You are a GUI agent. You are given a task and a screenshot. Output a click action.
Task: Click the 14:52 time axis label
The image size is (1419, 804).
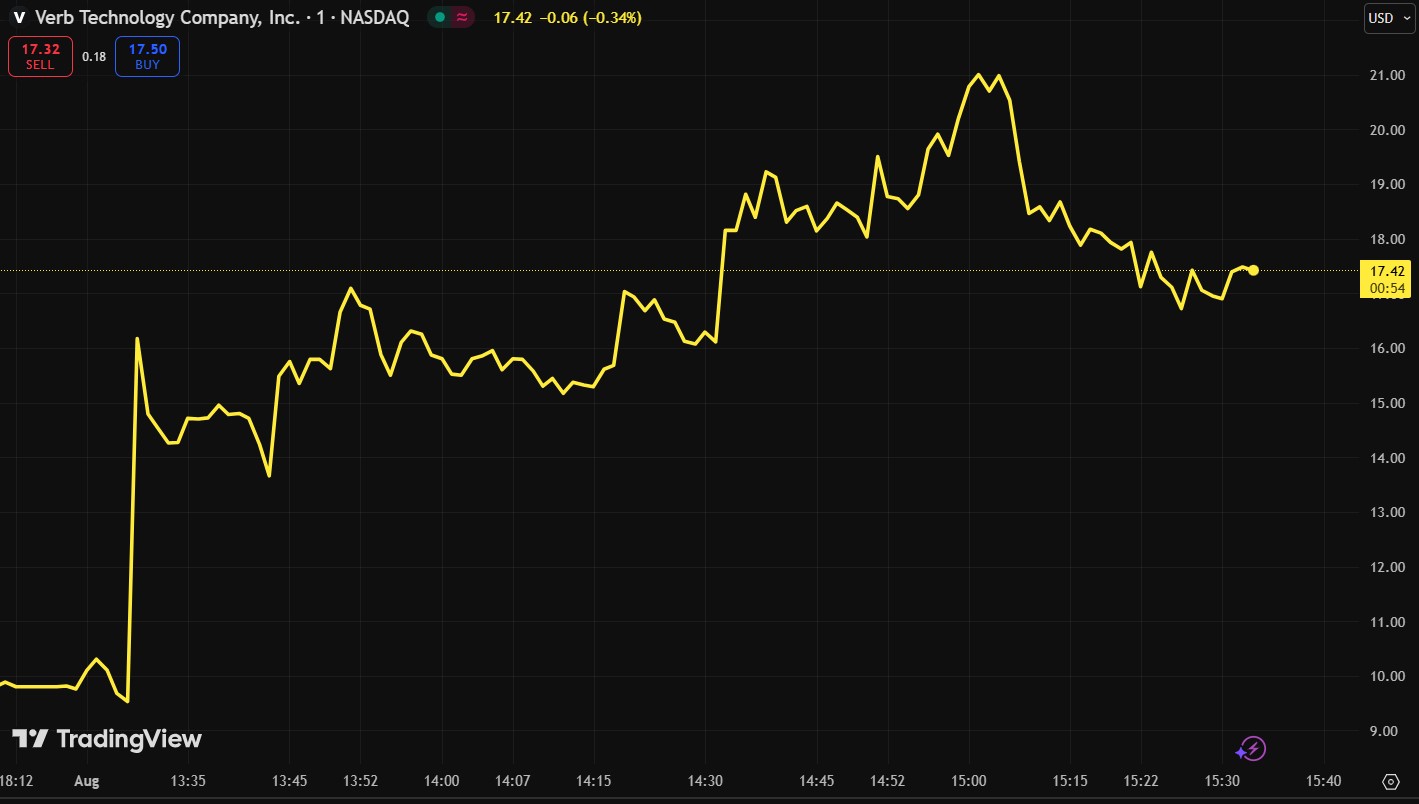pos(888,781)
